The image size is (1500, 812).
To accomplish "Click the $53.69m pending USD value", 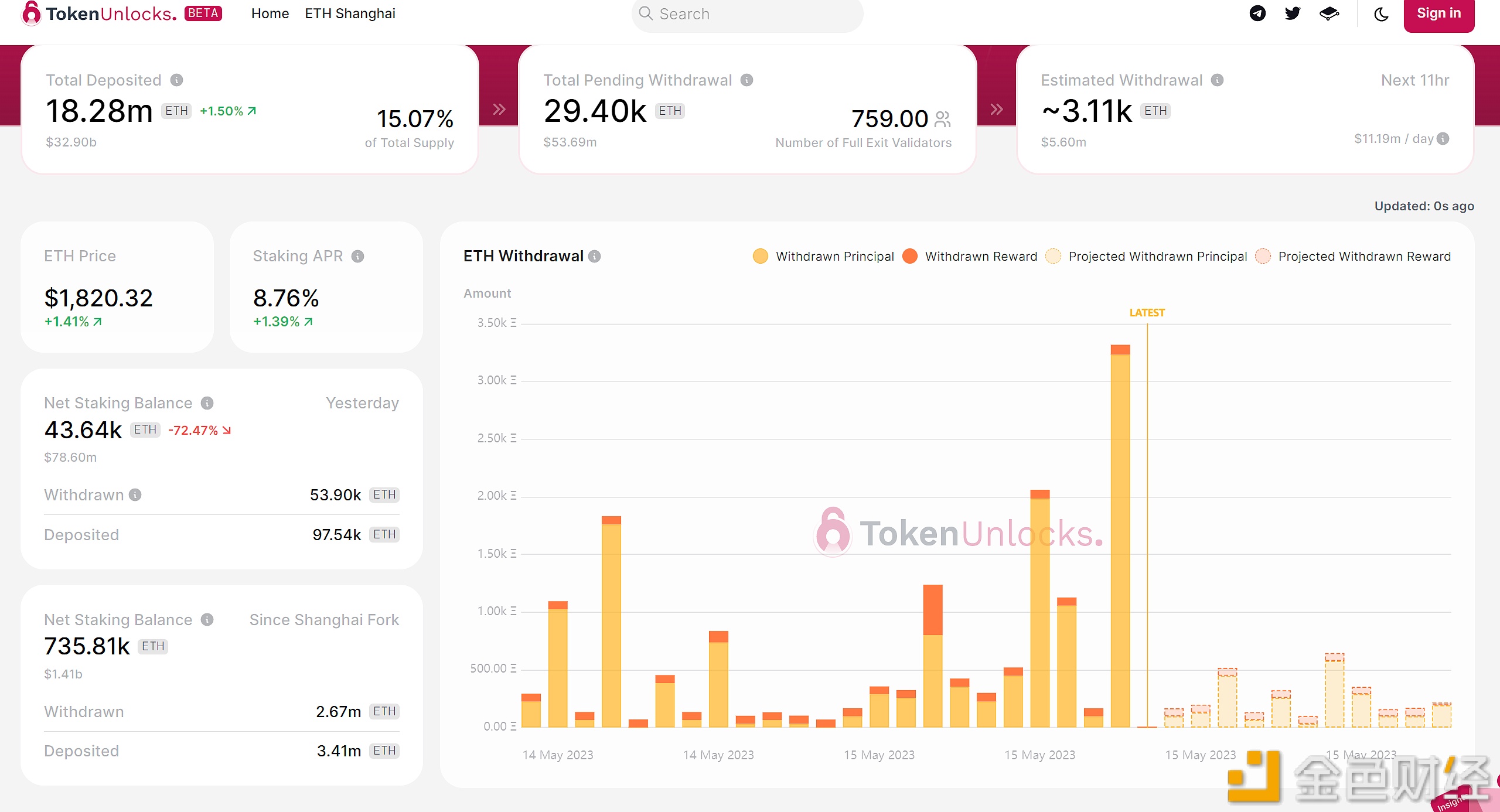I will pyautogui.click(x=570, y=142).
